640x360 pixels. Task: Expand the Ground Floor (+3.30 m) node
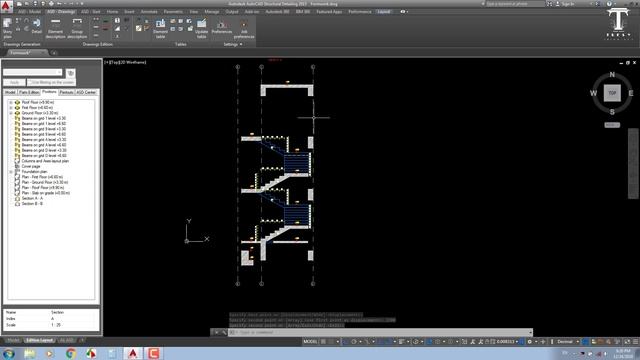click(11, 113)
